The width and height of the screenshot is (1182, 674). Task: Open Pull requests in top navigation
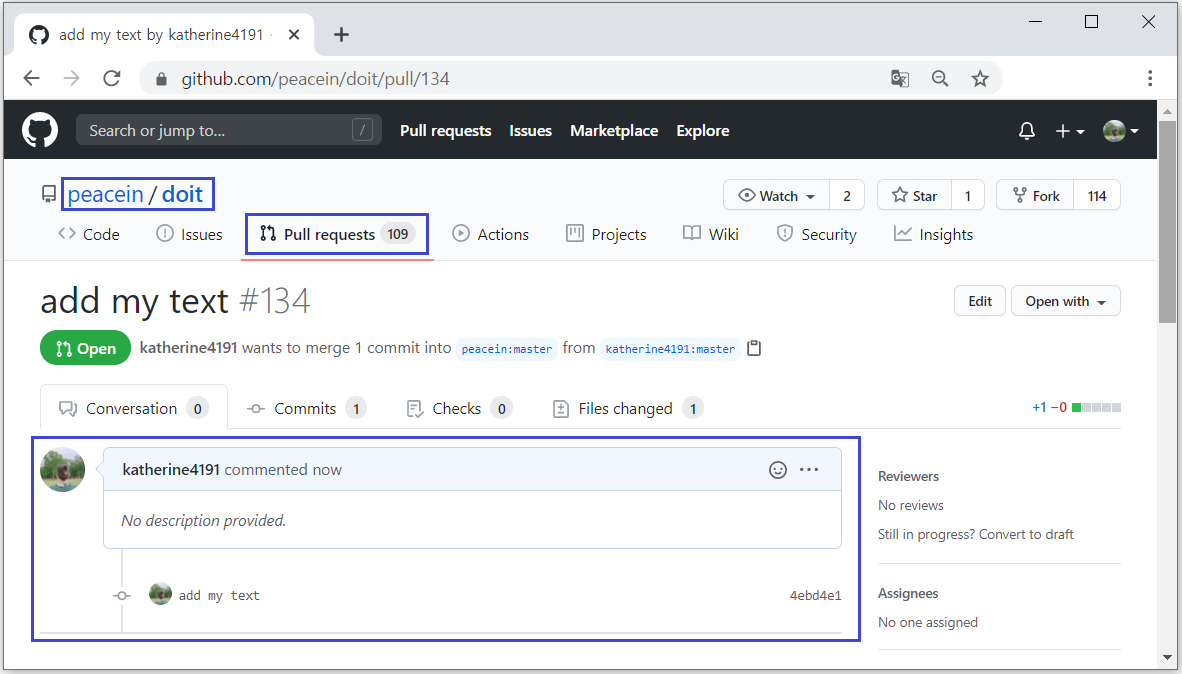446,130
